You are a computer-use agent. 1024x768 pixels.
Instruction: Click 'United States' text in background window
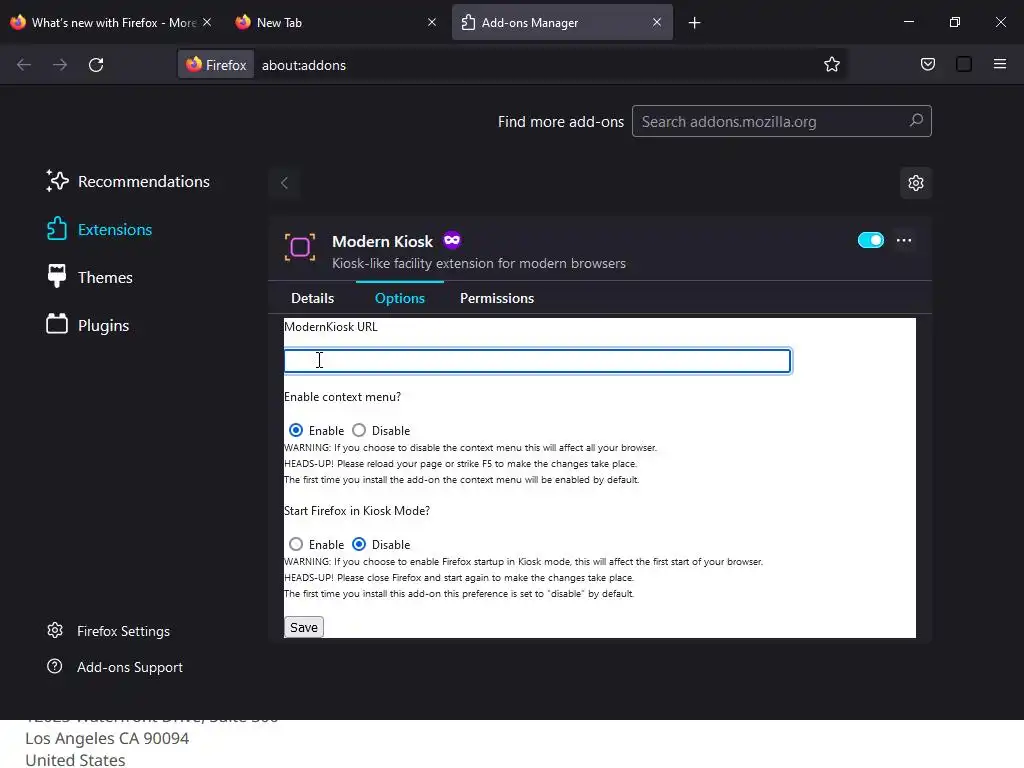coord(75,760)
